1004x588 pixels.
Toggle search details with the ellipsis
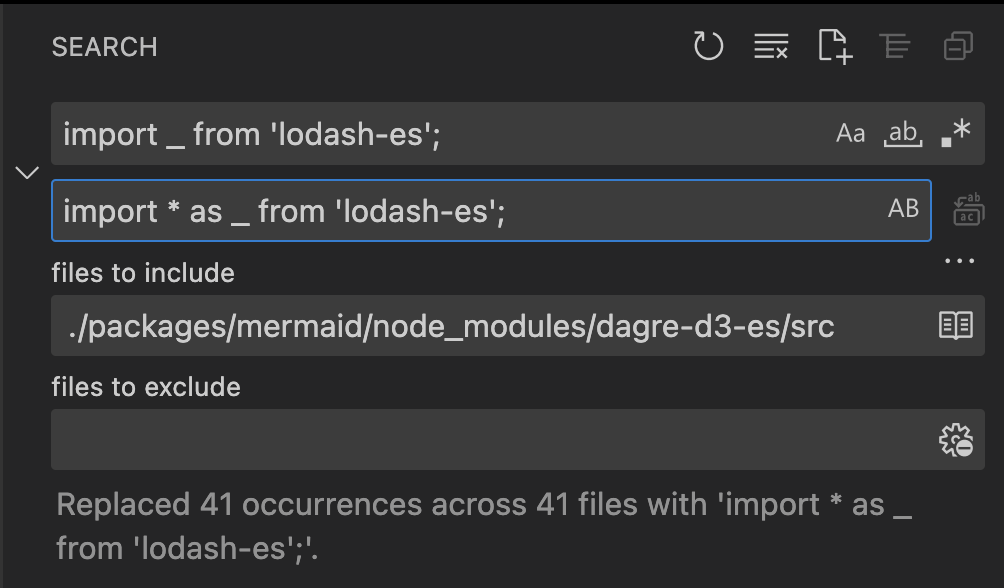(960, 261)
